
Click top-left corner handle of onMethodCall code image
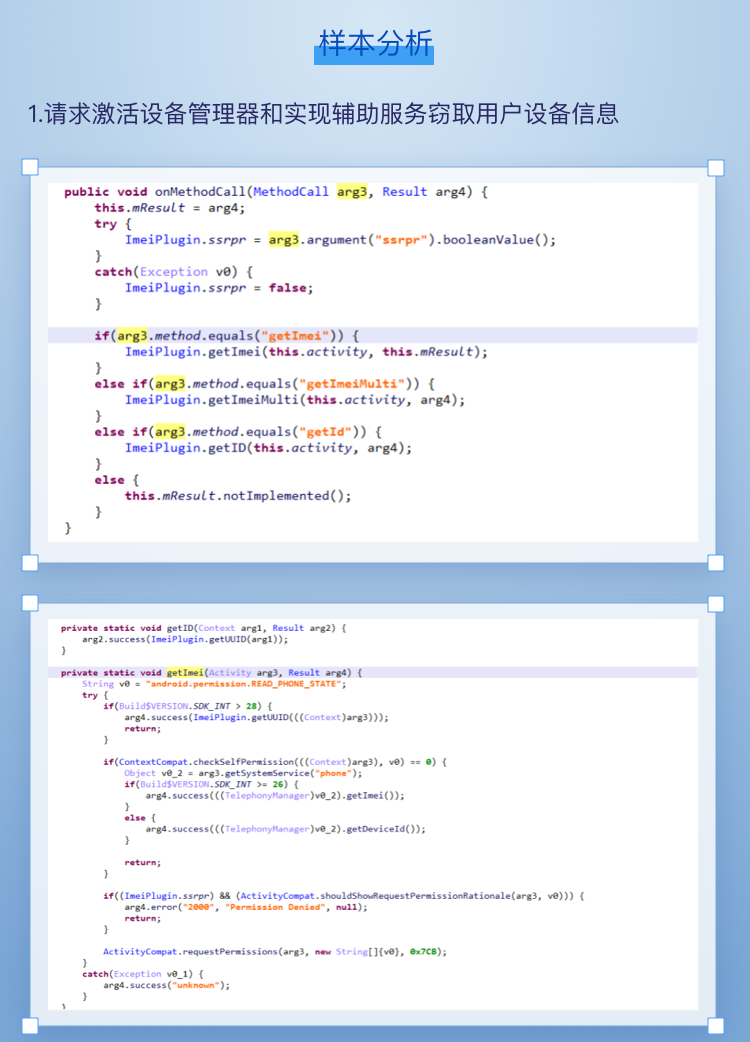click(x=30, y=167)
